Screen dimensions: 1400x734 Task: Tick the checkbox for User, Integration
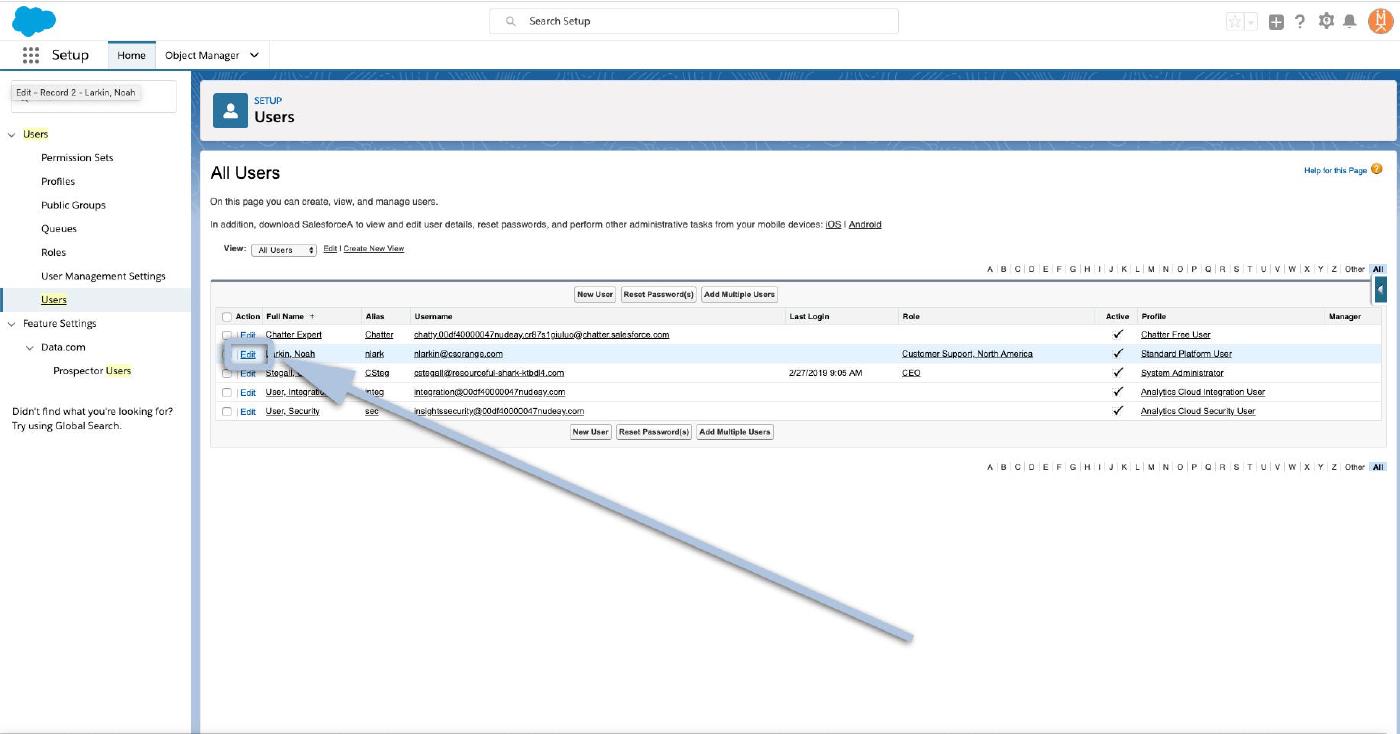pyautogui.click(x=227, y=392)
